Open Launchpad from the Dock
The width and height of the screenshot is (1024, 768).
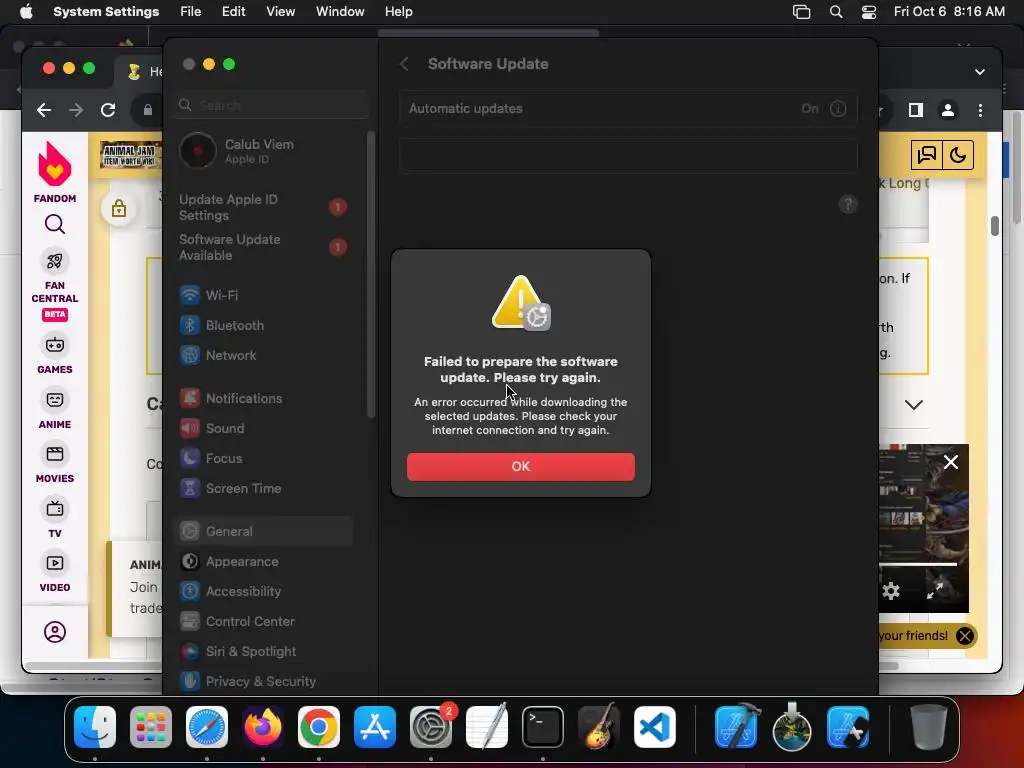[x=151, y=727]
